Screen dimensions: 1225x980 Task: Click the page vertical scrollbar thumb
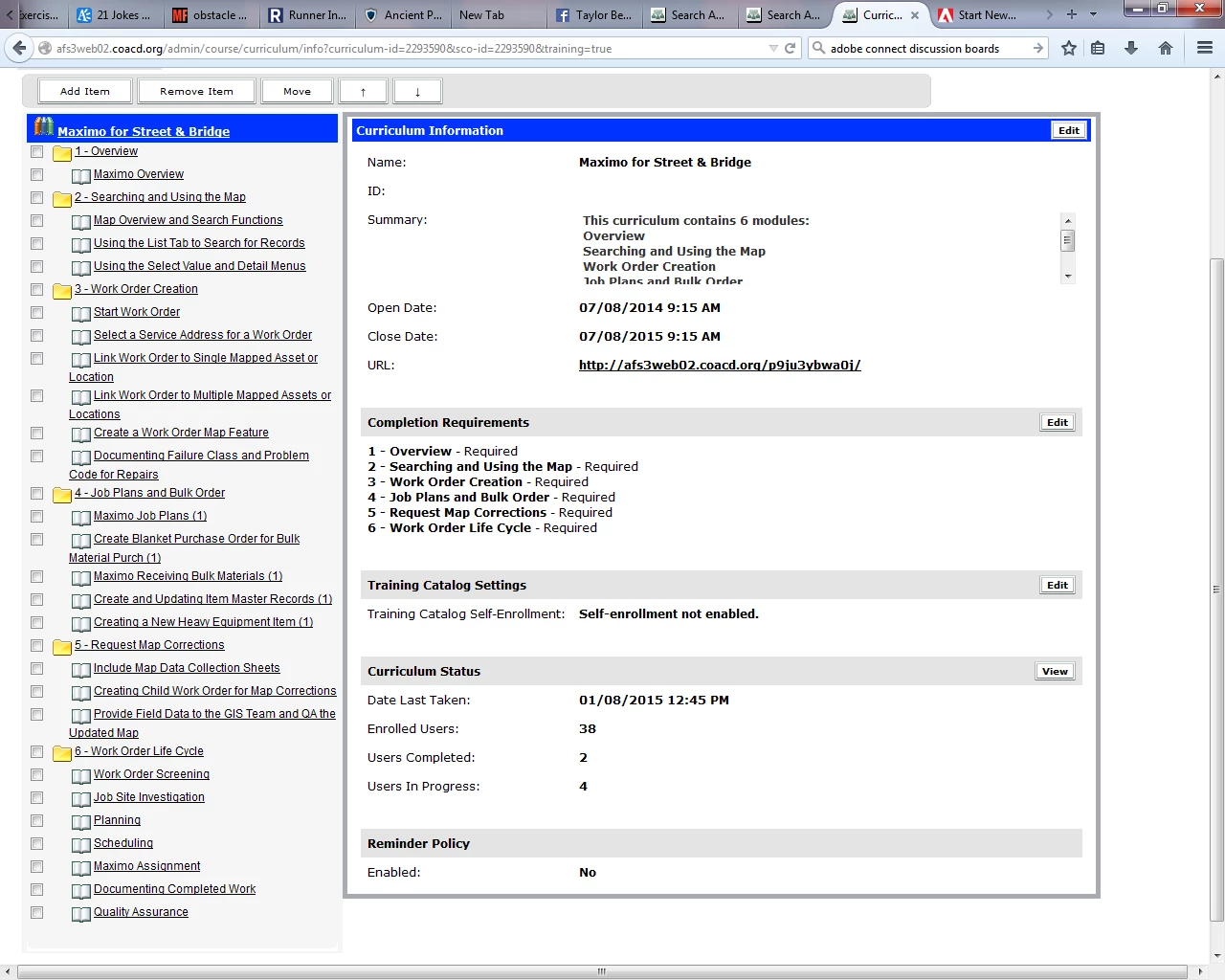[1217, 590]
